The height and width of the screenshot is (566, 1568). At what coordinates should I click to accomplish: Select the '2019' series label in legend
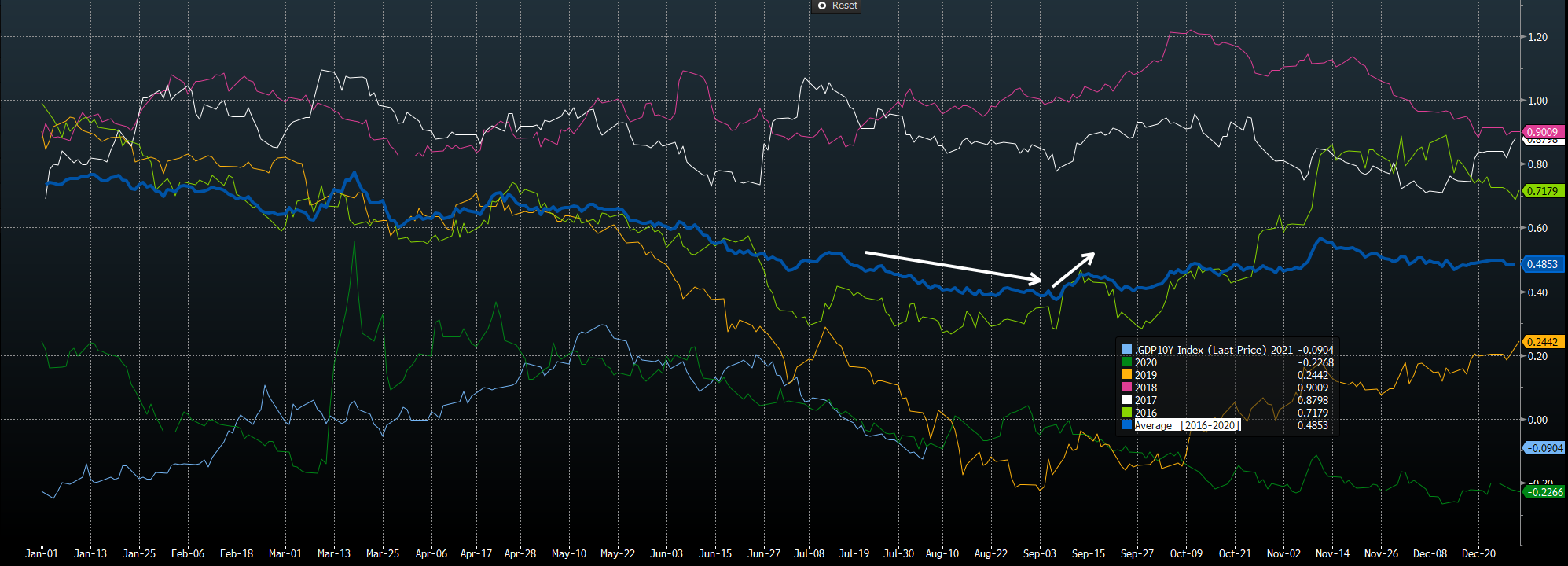(1146, 375)
